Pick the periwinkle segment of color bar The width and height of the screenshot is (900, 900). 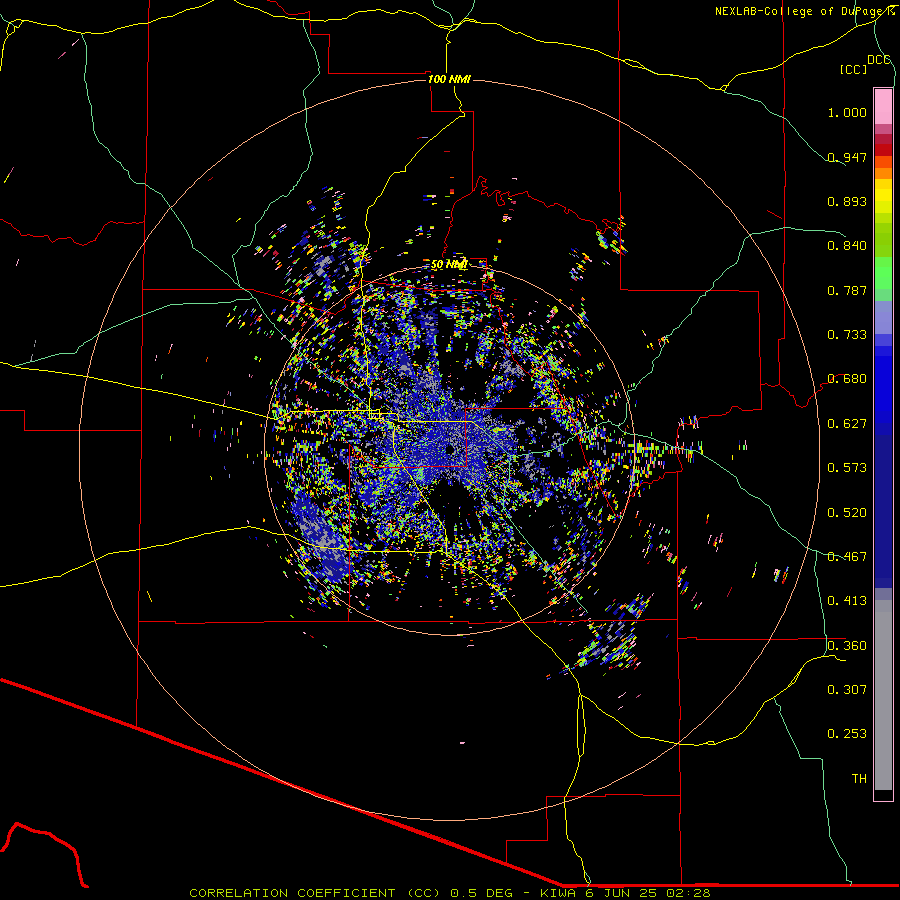[x=883, y=317]
